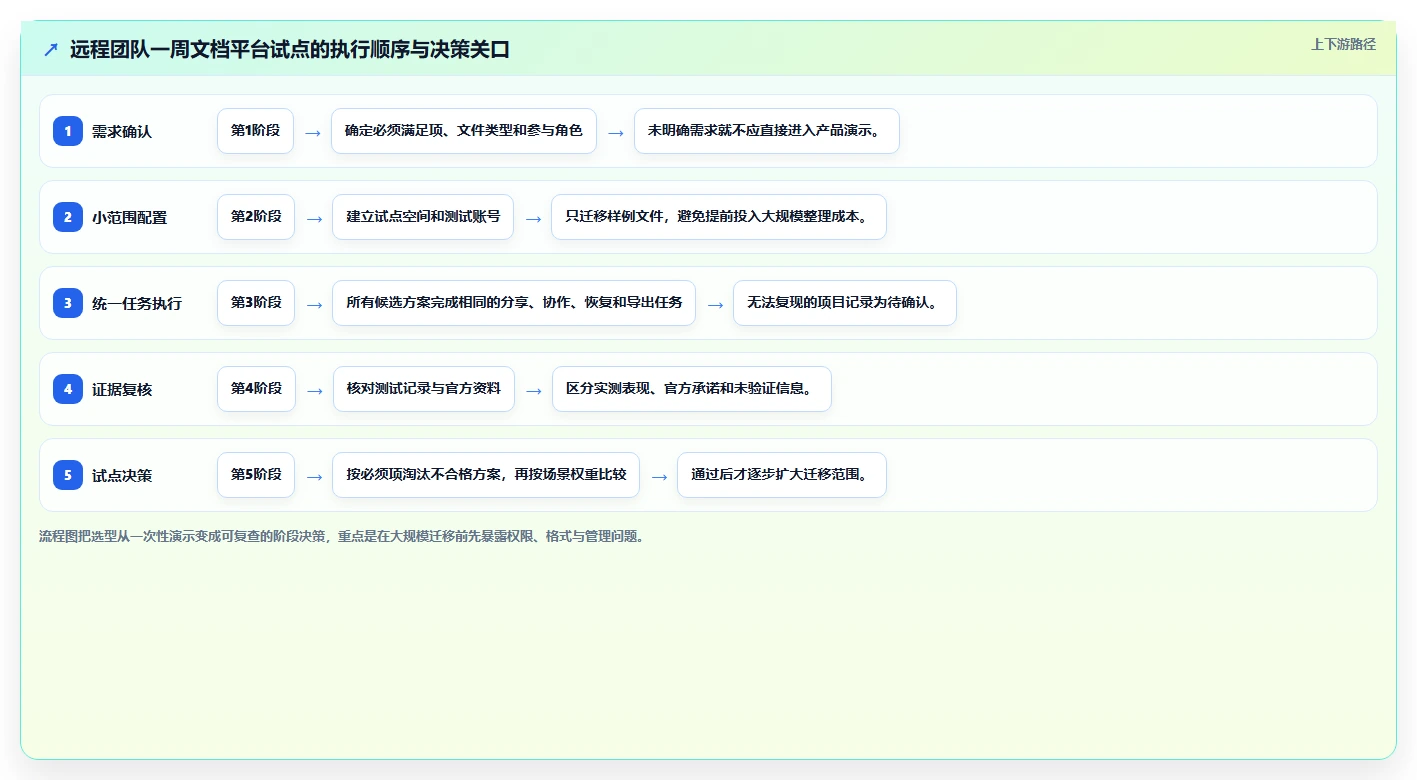Click the 核对测试记录与官方资料 box
The height and width of the screenshot is (780, 1417).
[423, 389]
